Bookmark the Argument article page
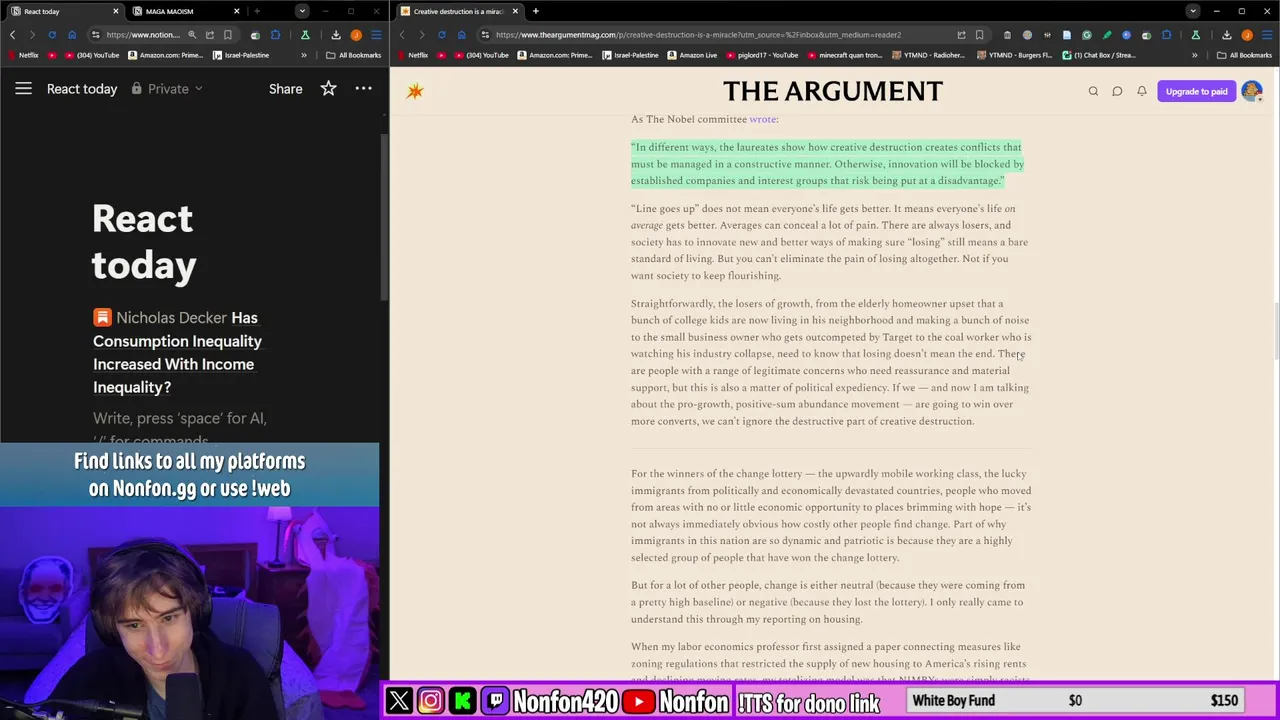 (x=979, y=35)
